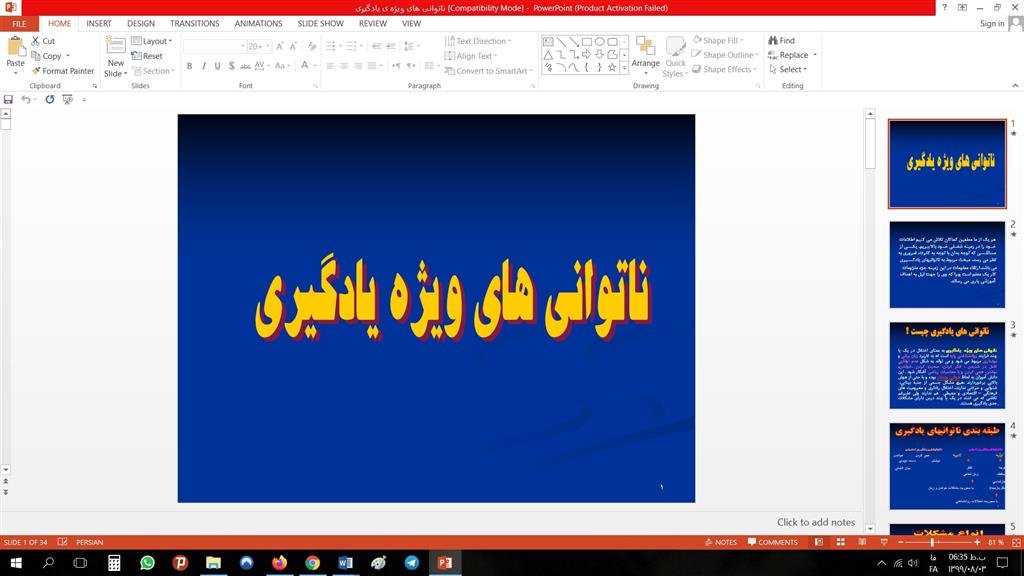The height and width of the screenshot is (576, 1024).
Task: Toggle the Notes pane in the status bar
Action: click(x=720, y=542)
